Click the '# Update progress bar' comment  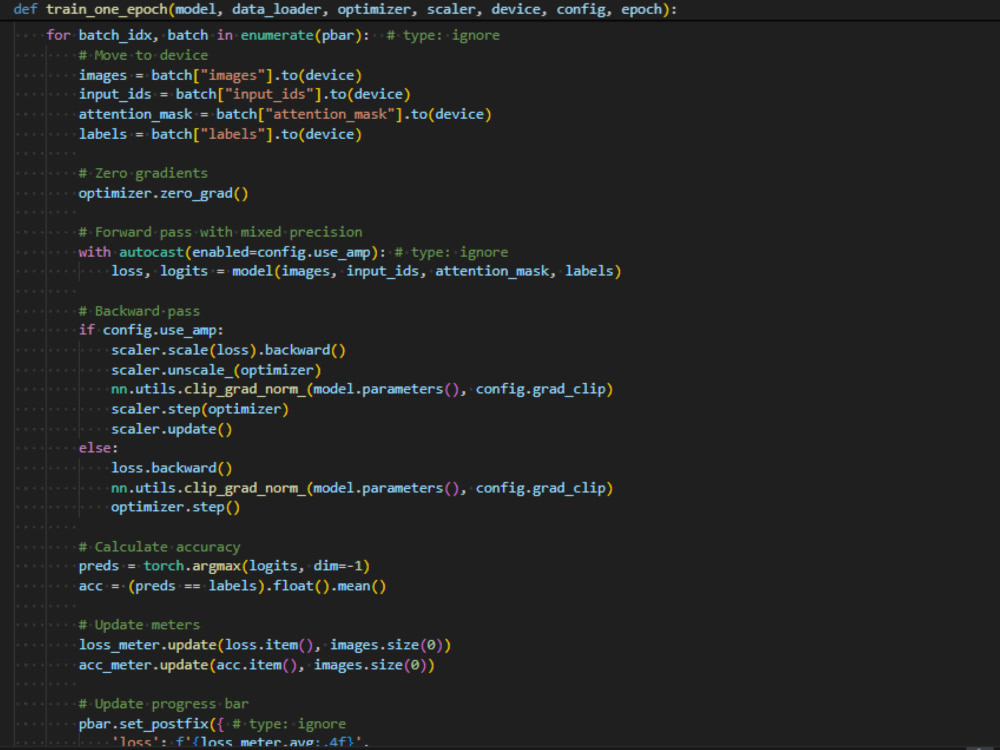pos(163,703)
